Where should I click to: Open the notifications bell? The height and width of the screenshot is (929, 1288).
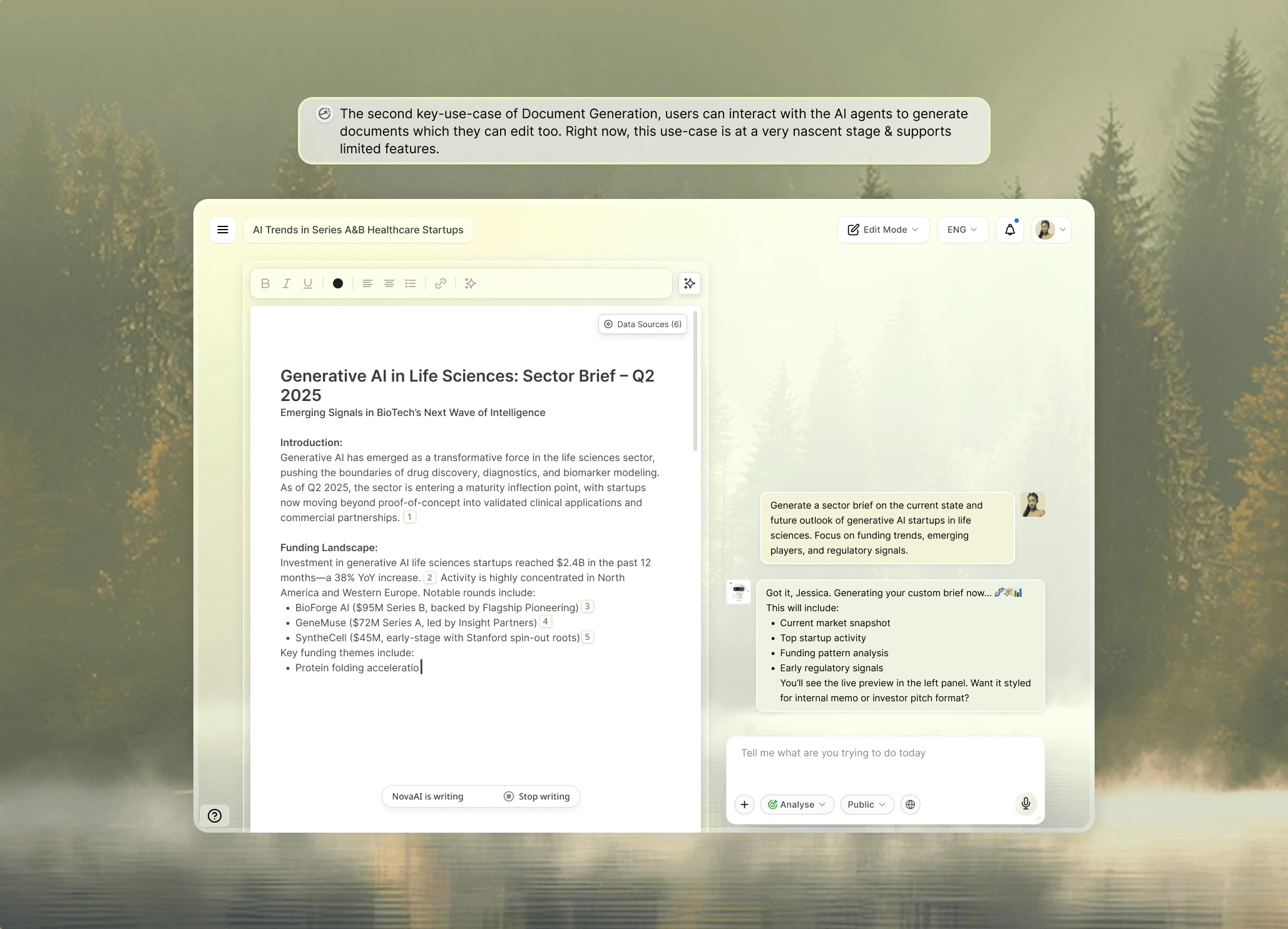pos(1009,230)
